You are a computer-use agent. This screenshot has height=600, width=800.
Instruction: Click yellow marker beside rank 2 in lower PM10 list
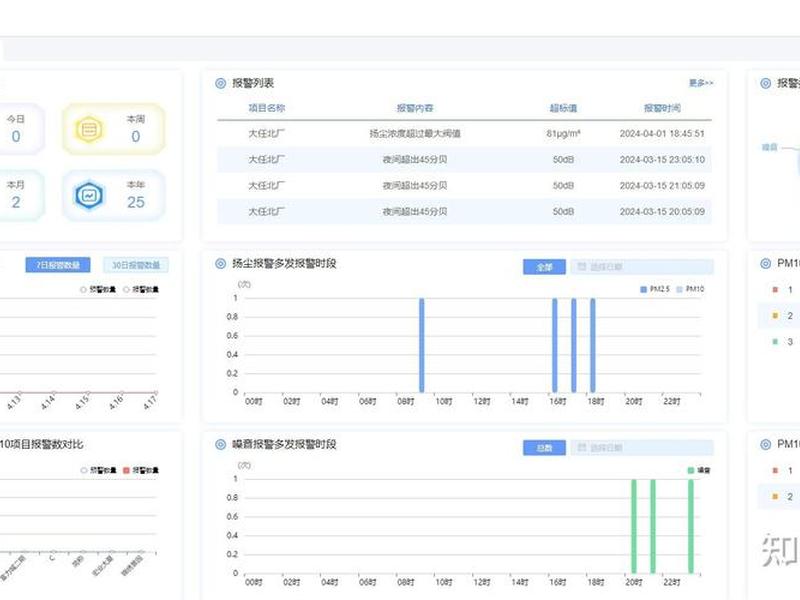pyautogui.click(x=775, y=496)
